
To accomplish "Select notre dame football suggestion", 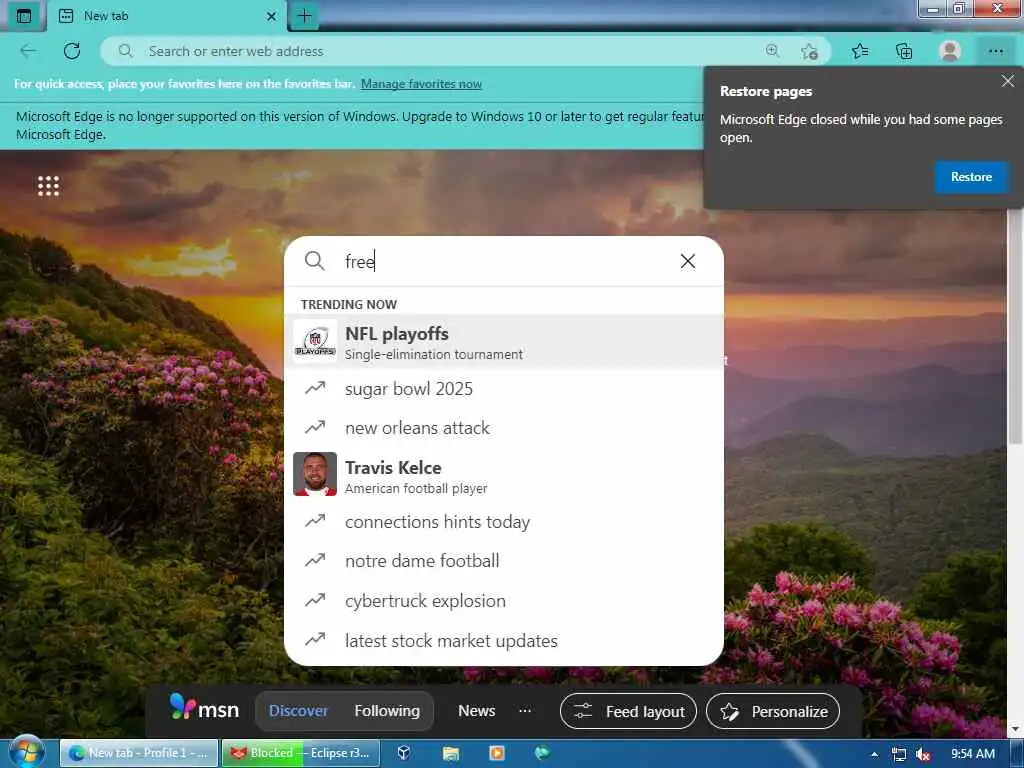I will coord(504,560).
